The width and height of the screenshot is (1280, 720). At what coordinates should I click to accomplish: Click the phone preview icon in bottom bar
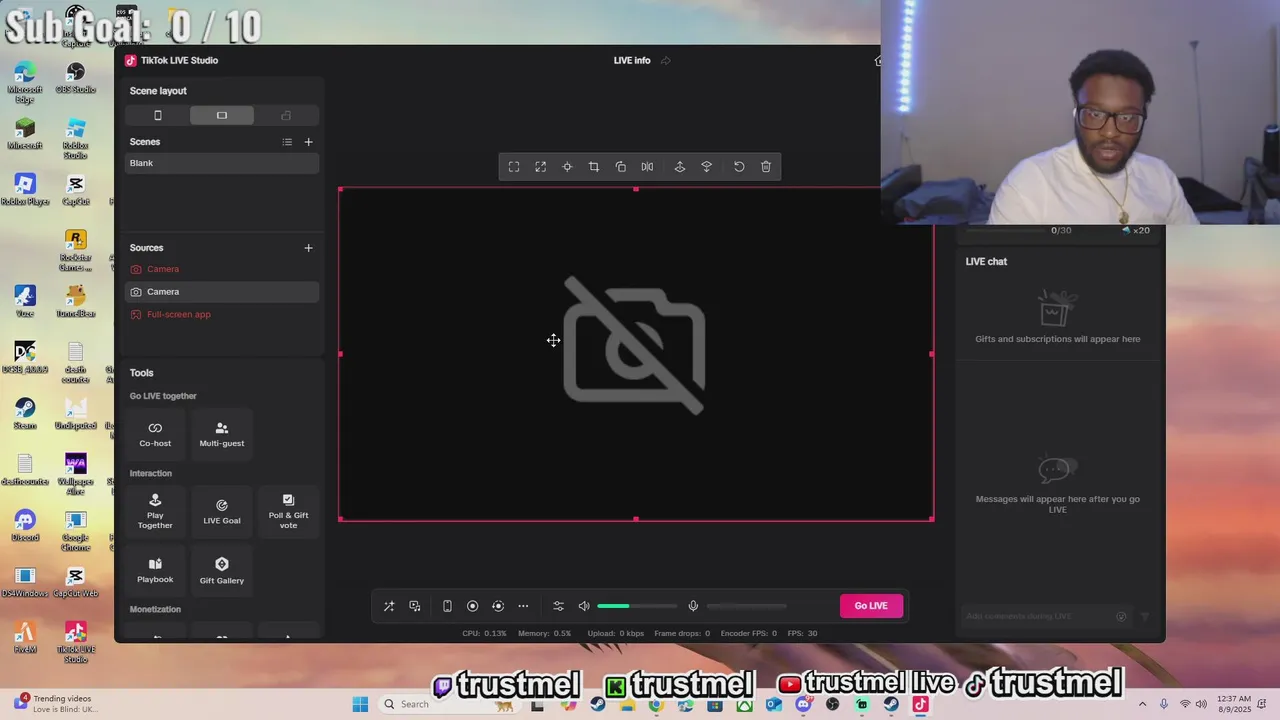point(447,606)
